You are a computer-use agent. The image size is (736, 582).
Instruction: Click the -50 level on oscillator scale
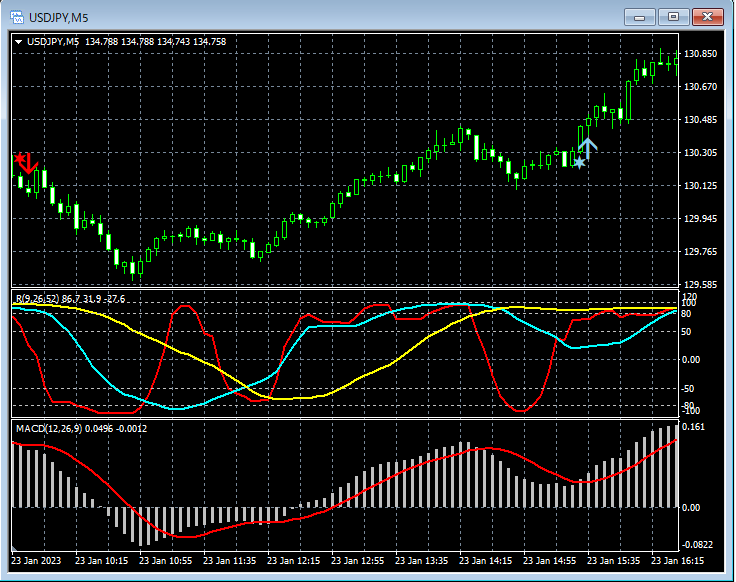point(687,389)
